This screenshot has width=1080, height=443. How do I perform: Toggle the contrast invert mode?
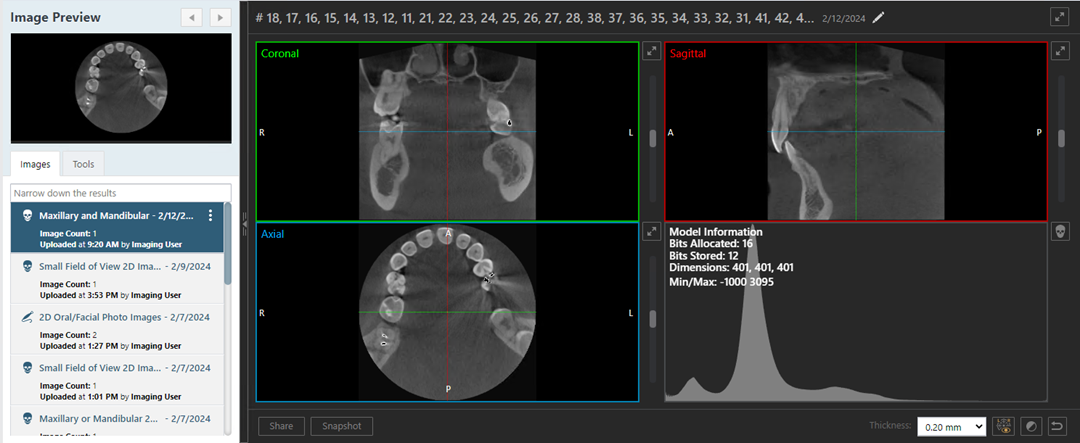(x=1031, y=427)
